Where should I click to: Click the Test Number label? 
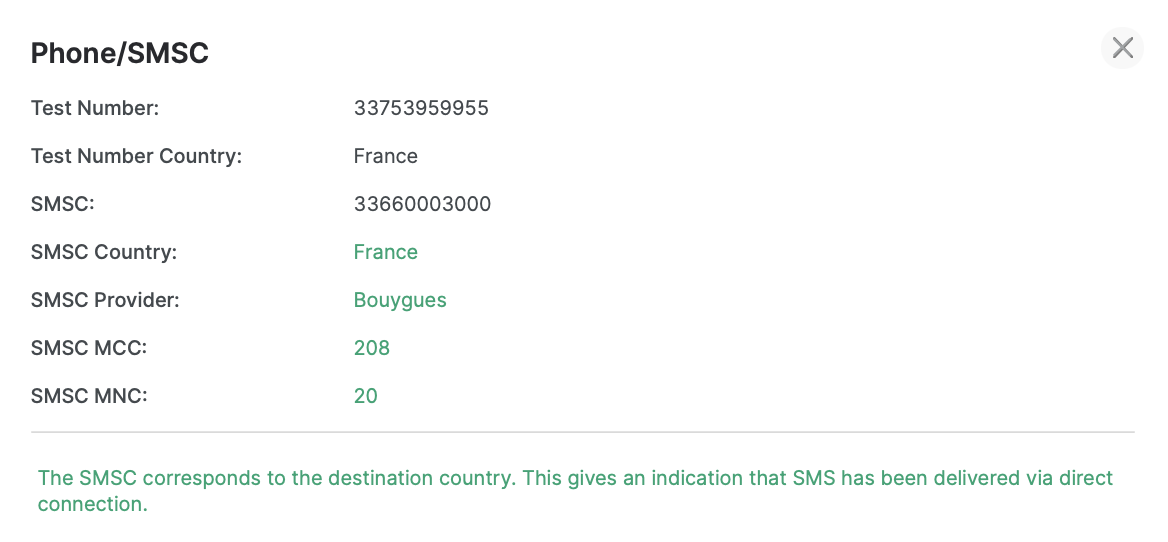(x=95, y=108)
